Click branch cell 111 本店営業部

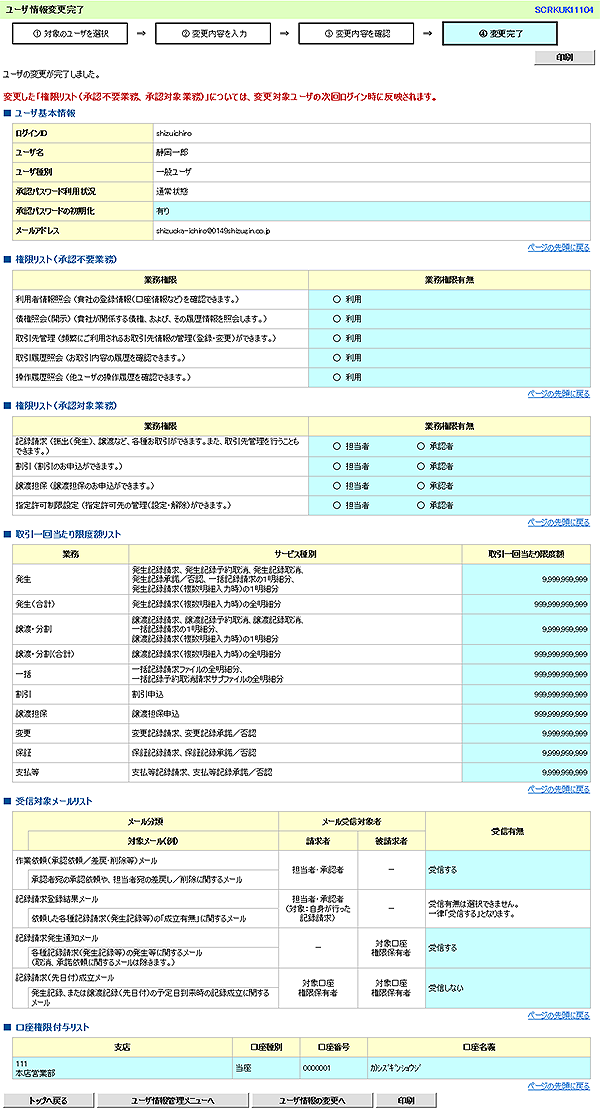[122, 1068]
